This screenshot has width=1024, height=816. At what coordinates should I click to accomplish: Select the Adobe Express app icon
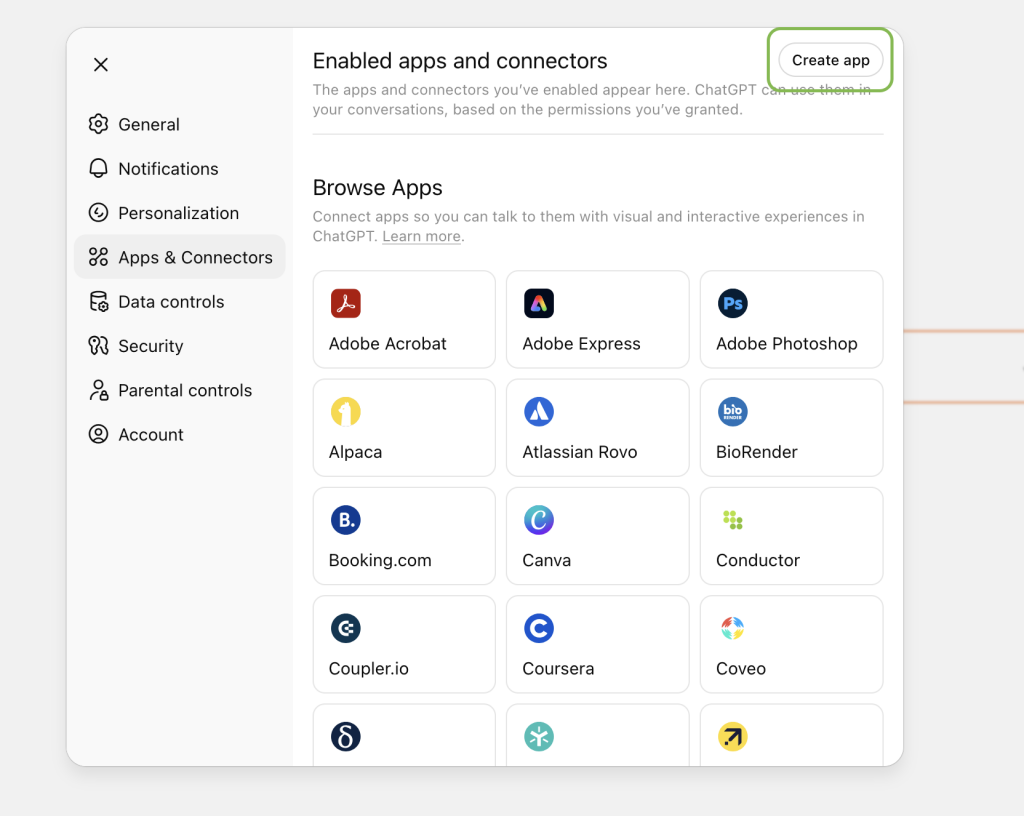pyautogui.click(x=539, y=304)
